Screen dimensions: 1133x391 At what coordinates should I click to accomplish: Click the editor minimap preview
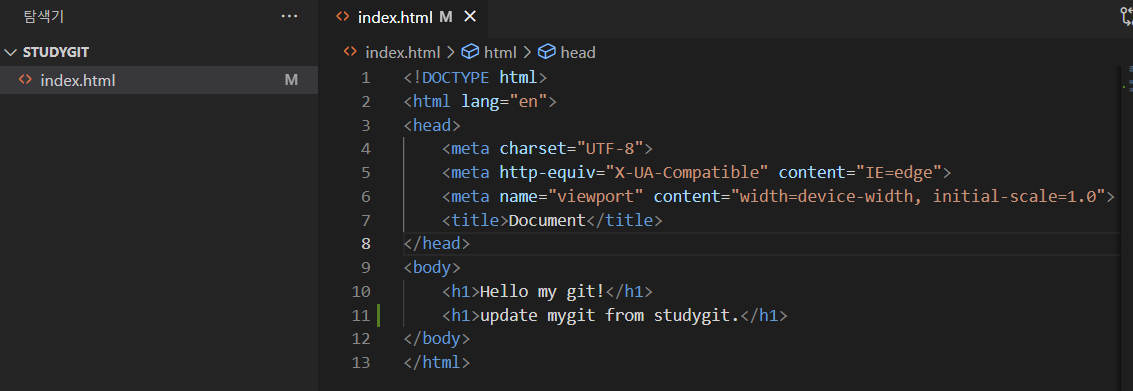1128,78
